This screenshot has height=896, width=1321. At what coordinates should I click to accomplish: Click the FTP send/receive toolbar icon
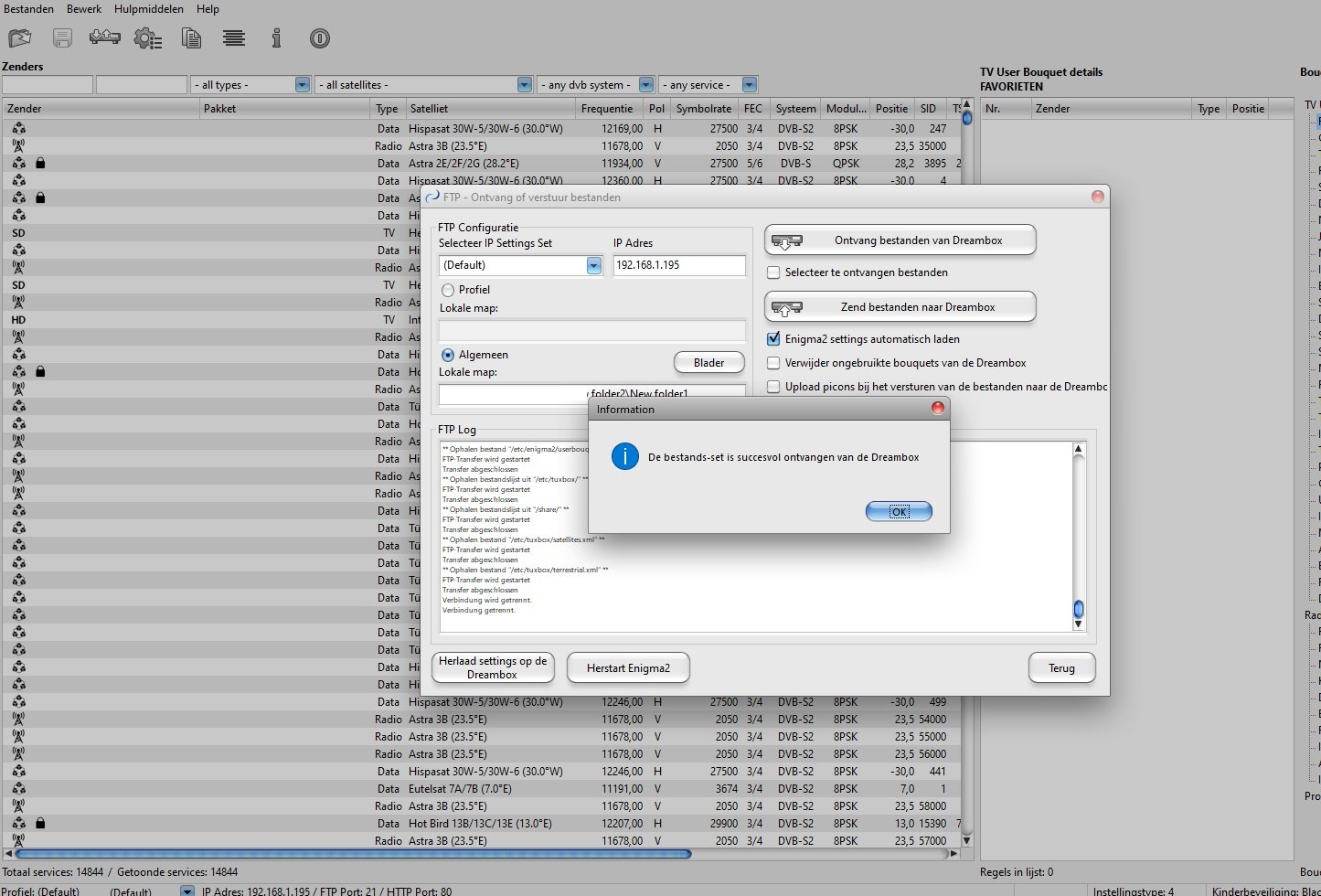(x=105, y=37)
